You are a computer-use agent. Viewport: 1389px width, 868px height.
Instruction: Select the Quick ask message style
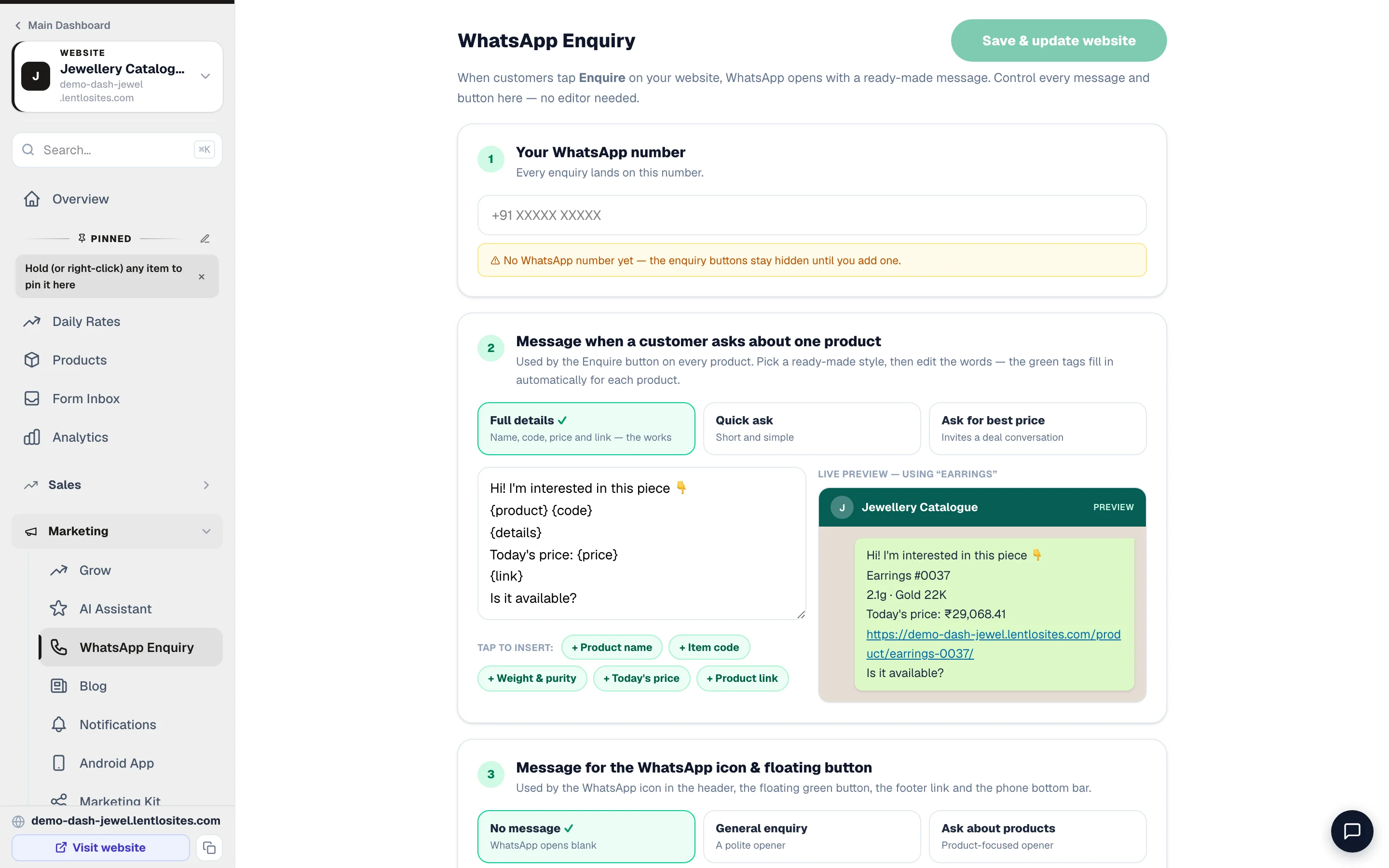[812, 428]
